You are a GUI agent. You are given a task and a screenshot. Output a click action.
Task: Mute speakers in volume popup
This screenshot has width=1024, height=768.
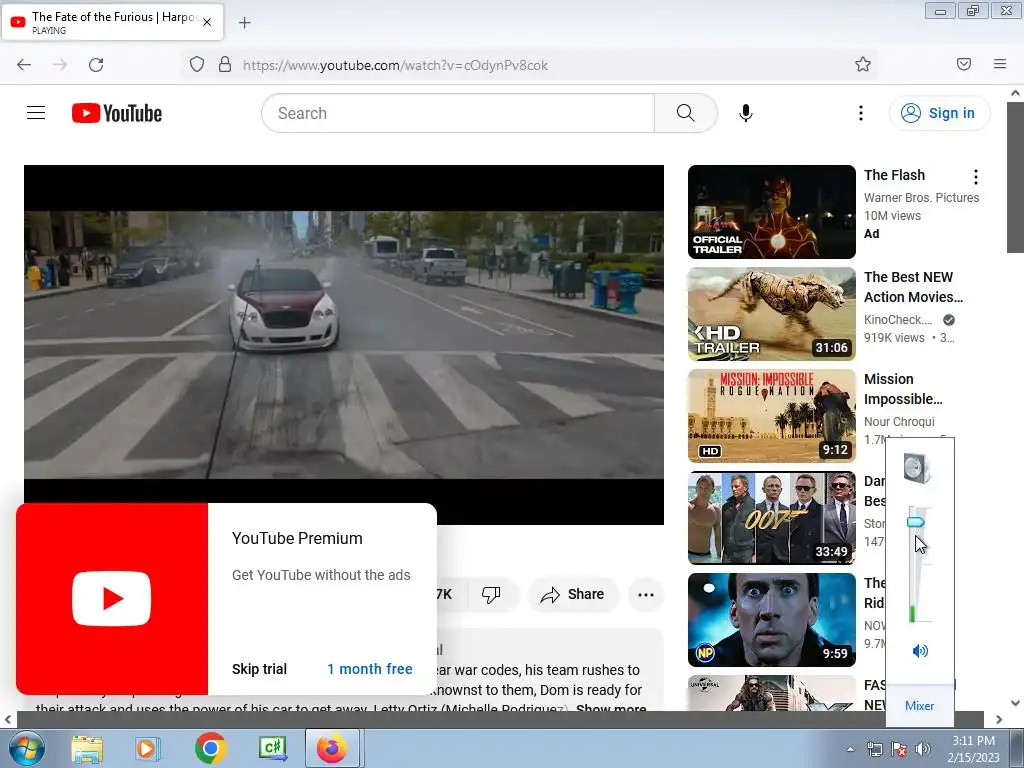point(920,650)
